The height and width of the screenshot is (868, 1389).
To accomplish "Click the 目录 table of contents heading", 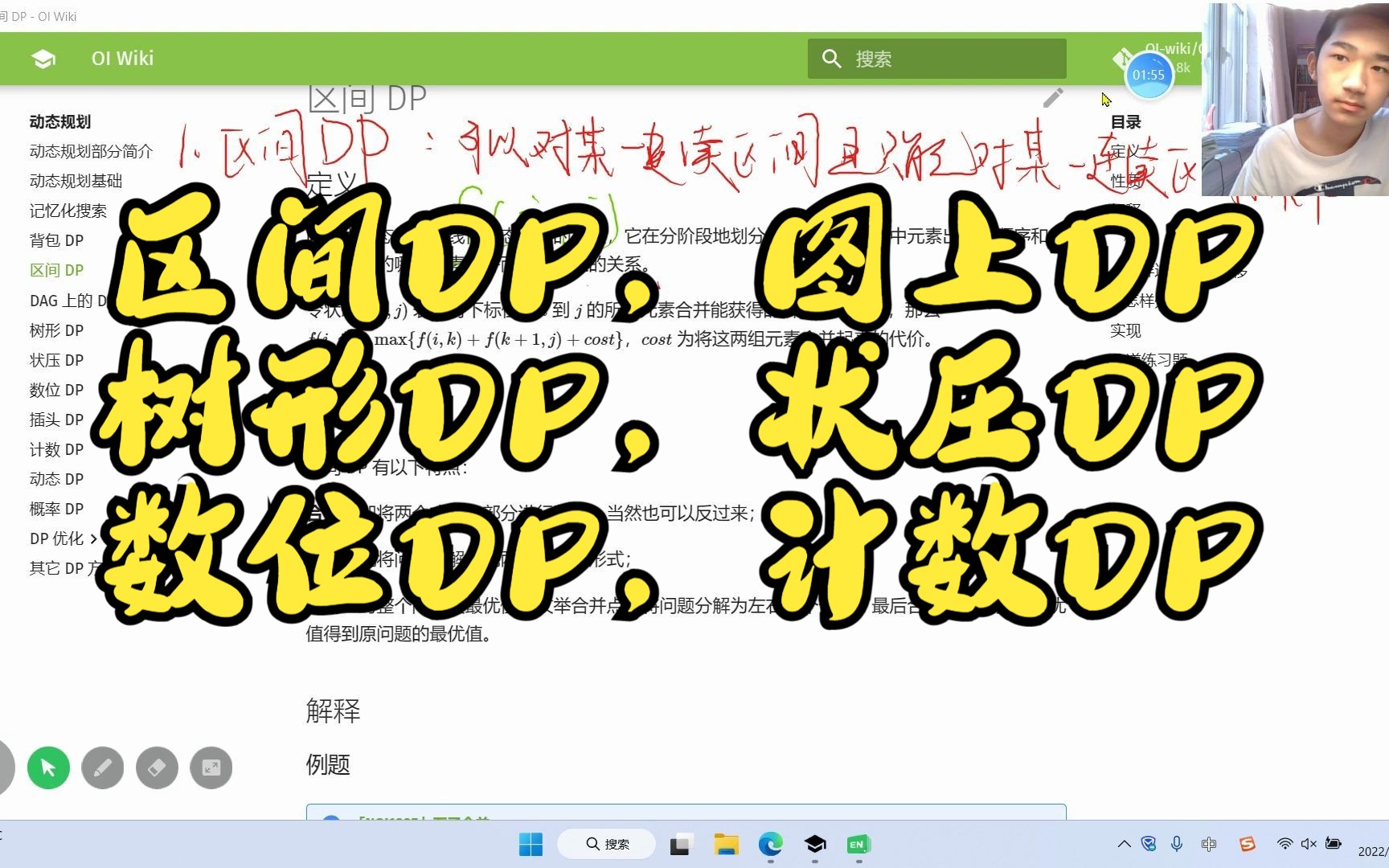I will (1125, 122).
